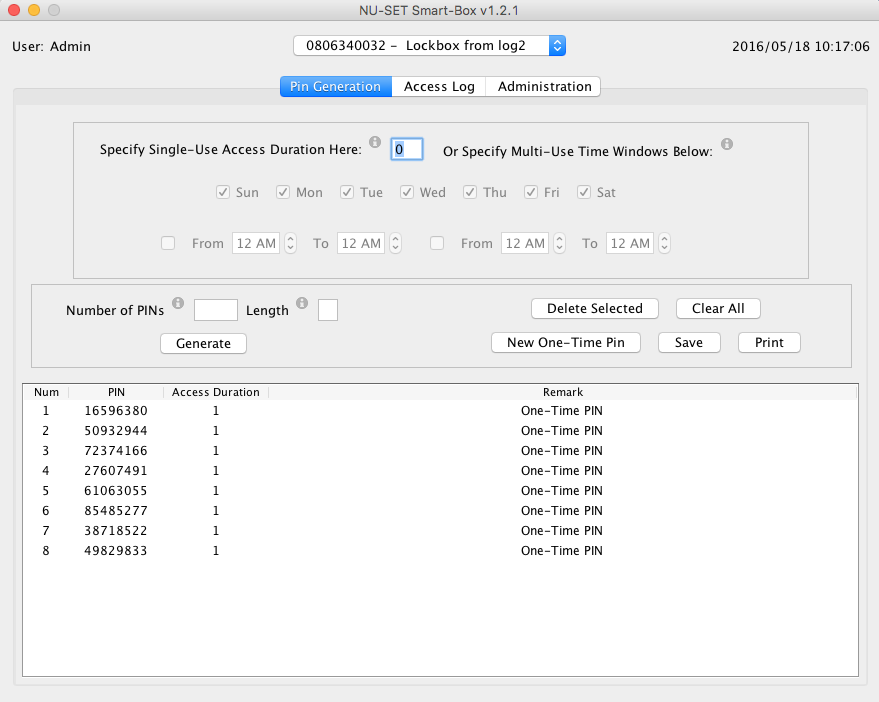This screenshot has height=702, width=879.
Task: Click the Number of PINs input field
Action: (x=216, y=310)
